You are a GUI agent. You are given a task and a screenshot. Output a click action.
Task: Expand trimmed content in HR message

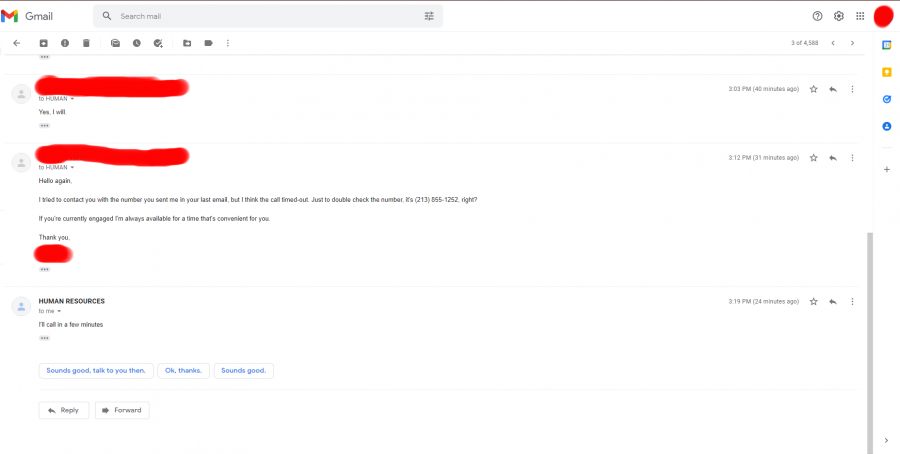click(44, 338)
